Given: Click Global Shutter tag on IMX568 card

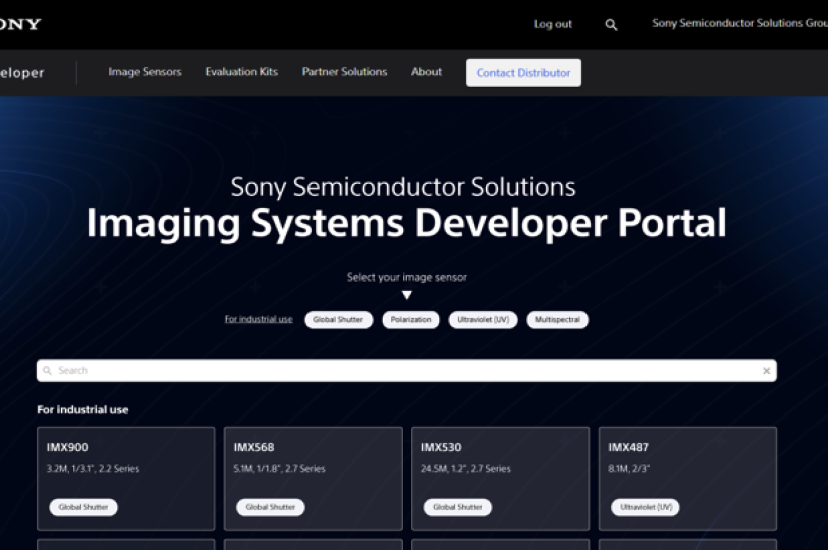Looking at the screenshot, I should click(270, 507).
